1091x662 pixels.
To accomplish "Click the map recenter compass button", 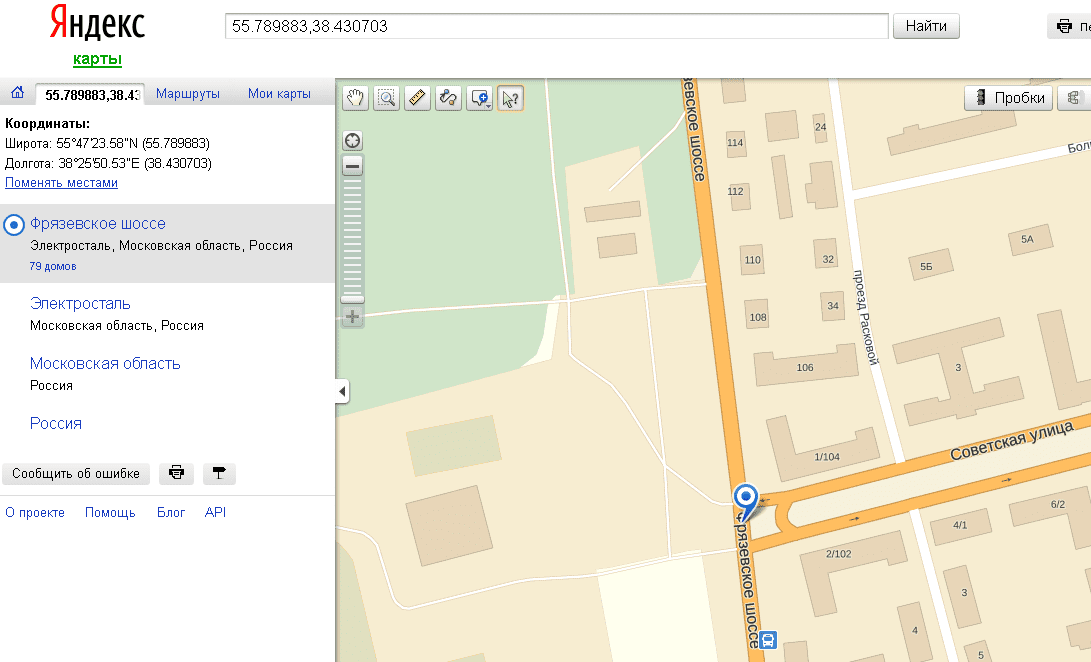I will [352, 141].
